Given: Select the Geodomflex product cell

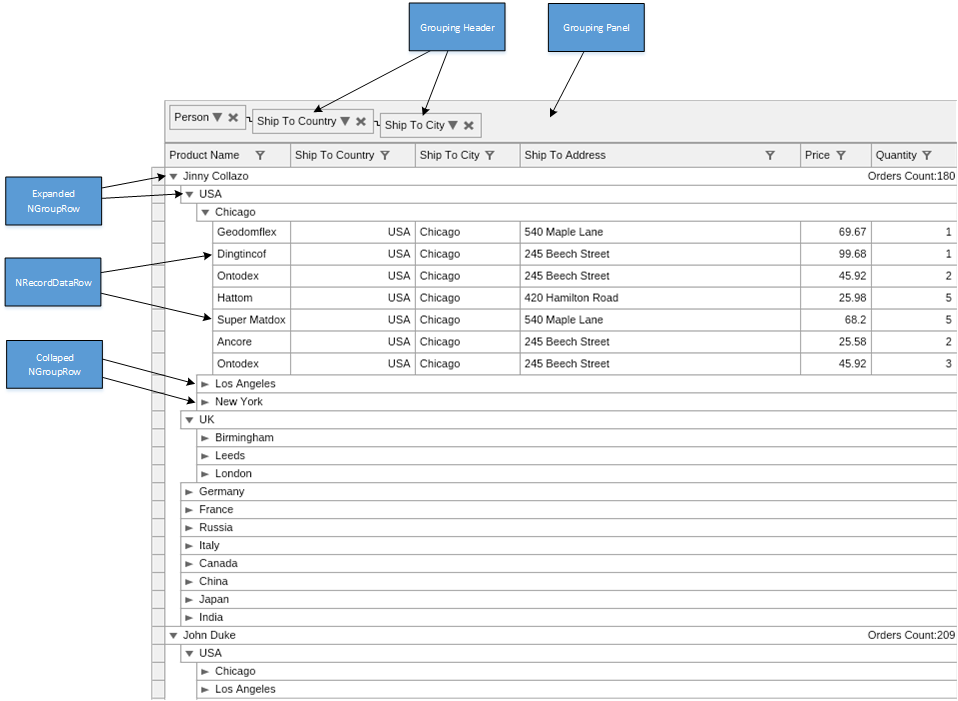Looking at the screenshot, I should click(247, 232).
